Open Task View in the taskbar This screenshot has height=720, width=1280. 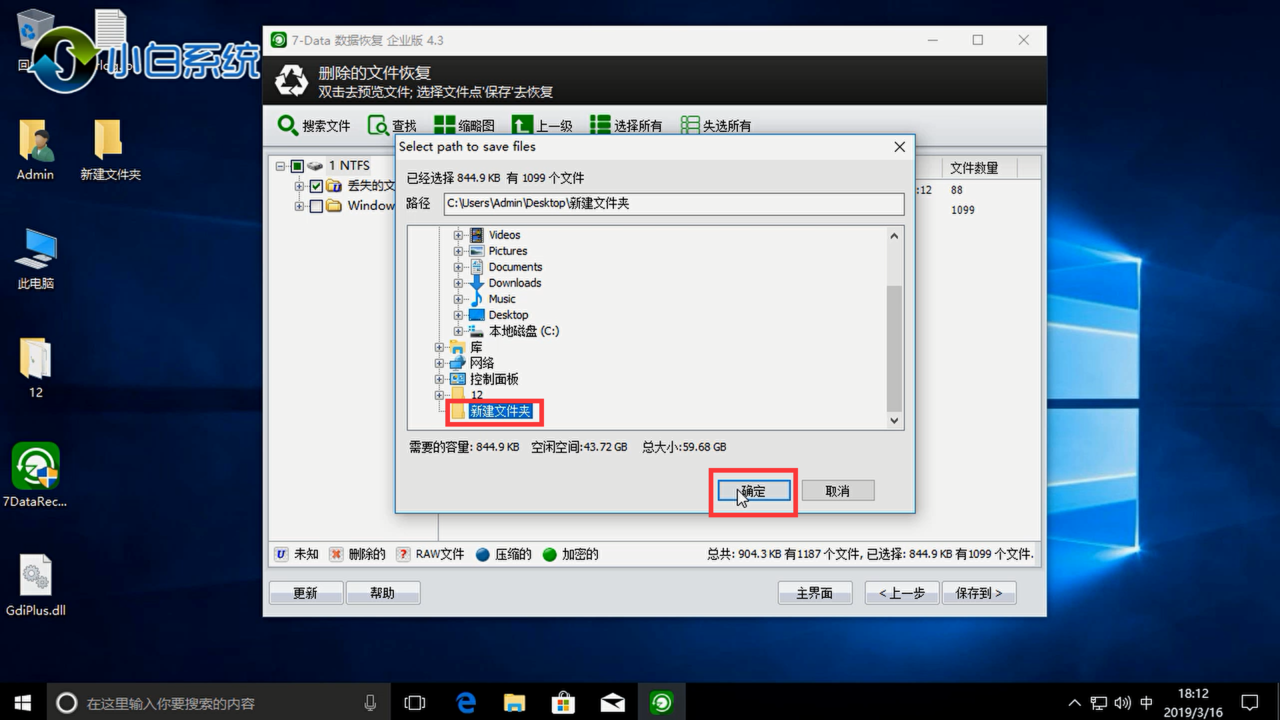coord(415,703)
